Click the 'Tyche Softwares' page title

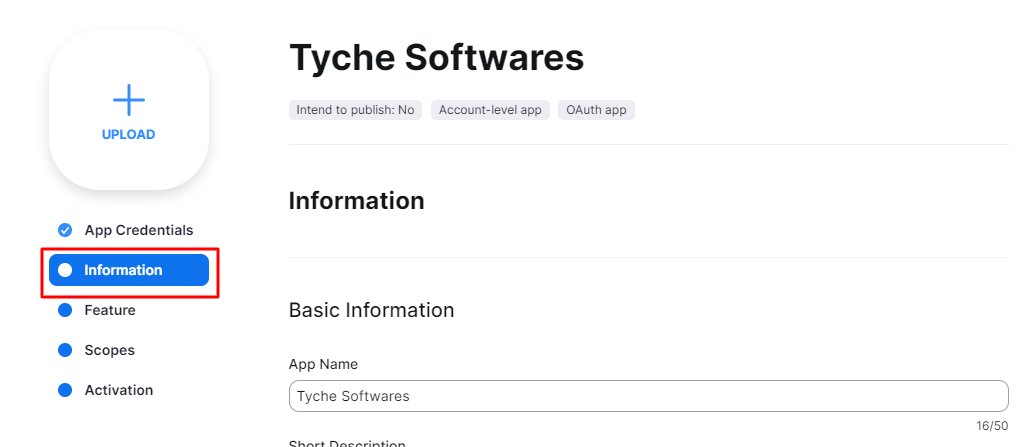pos(437,57)
